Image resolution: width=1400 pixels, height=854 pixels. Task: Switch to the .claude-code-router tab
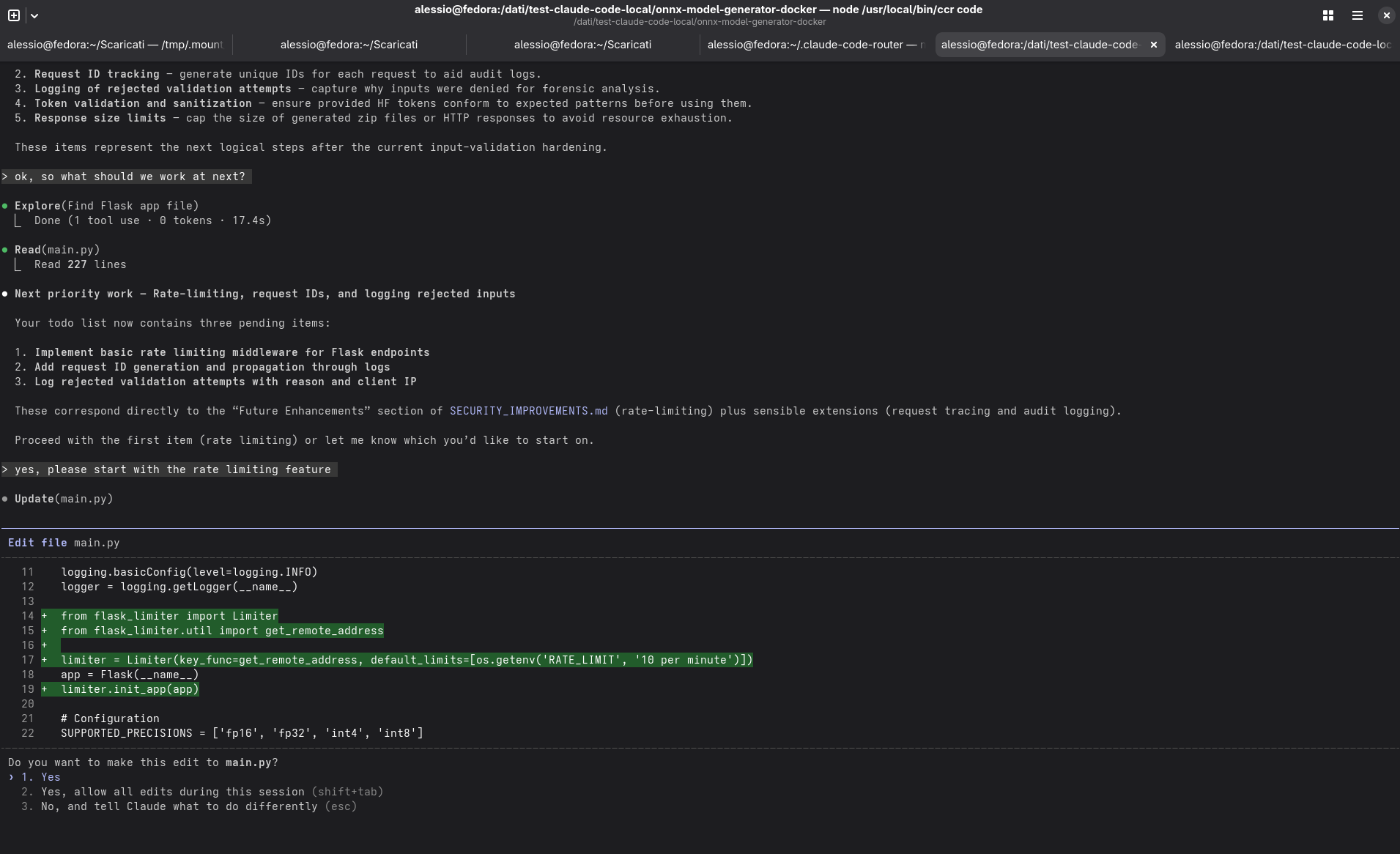click(815, 45)
